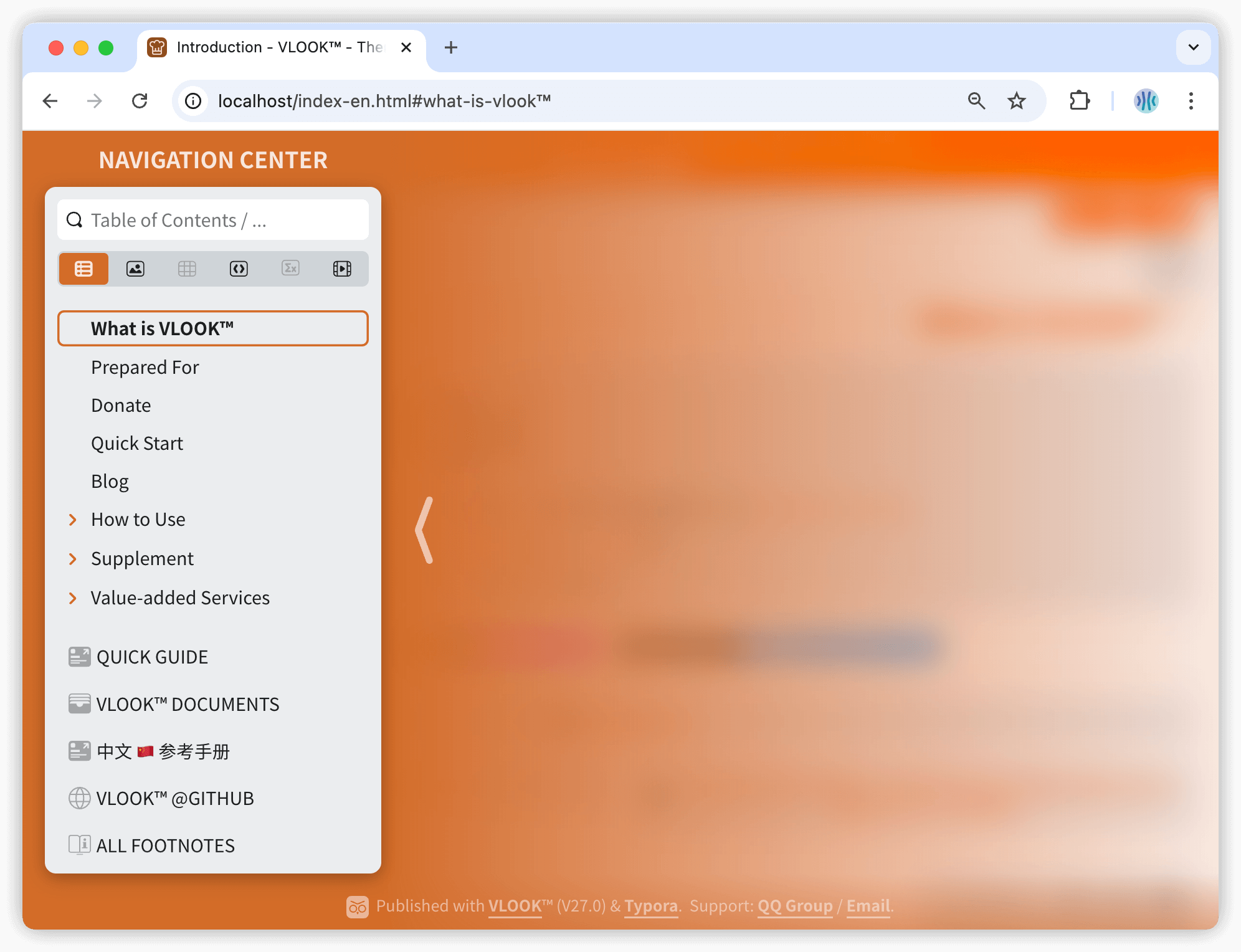
Task: Open VLOOK™ link in footer
Action: pyautogui.click(x=515, y=906)
